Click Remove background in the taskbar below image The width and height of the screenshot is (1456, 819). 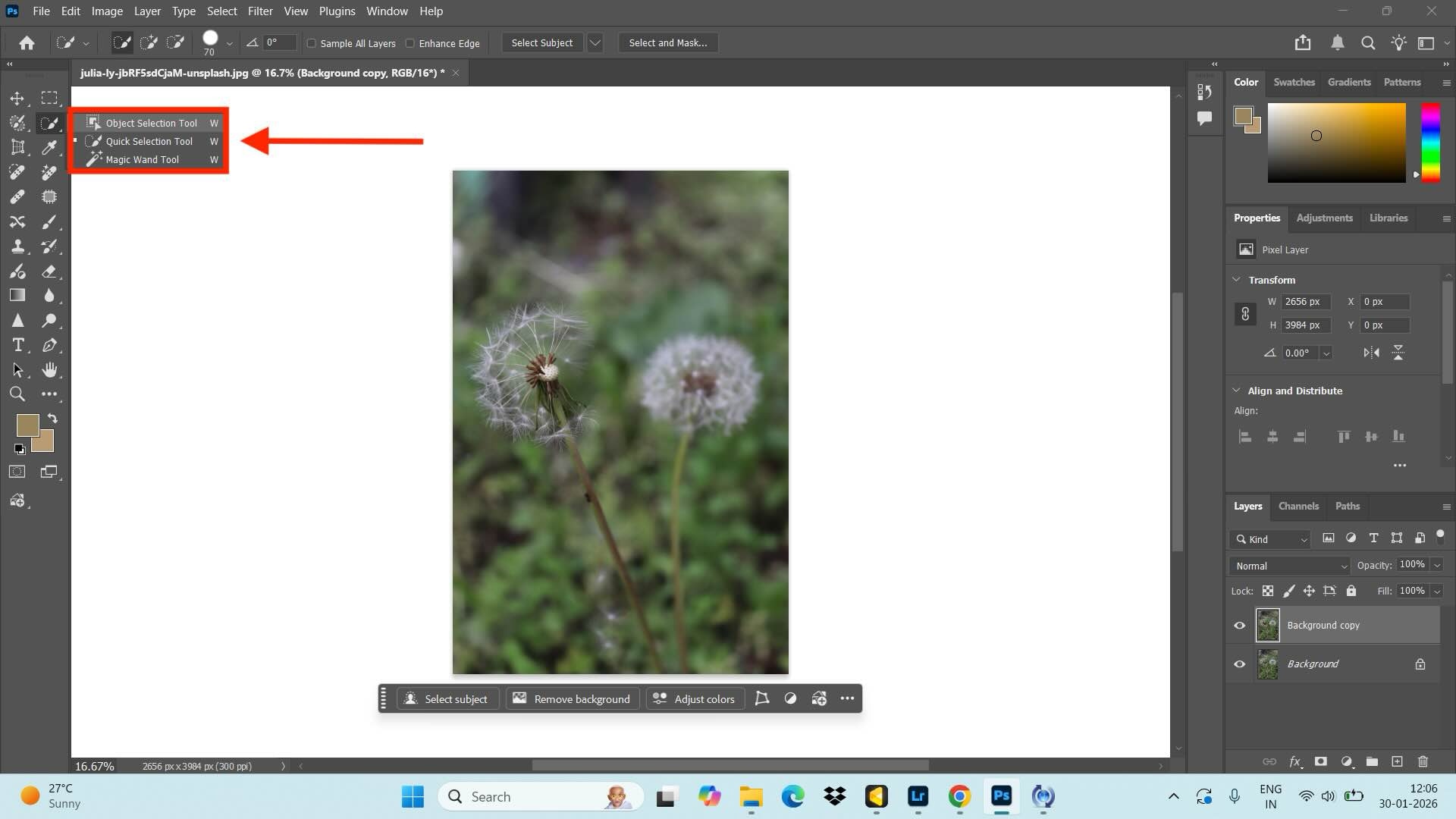click(572, 698)
